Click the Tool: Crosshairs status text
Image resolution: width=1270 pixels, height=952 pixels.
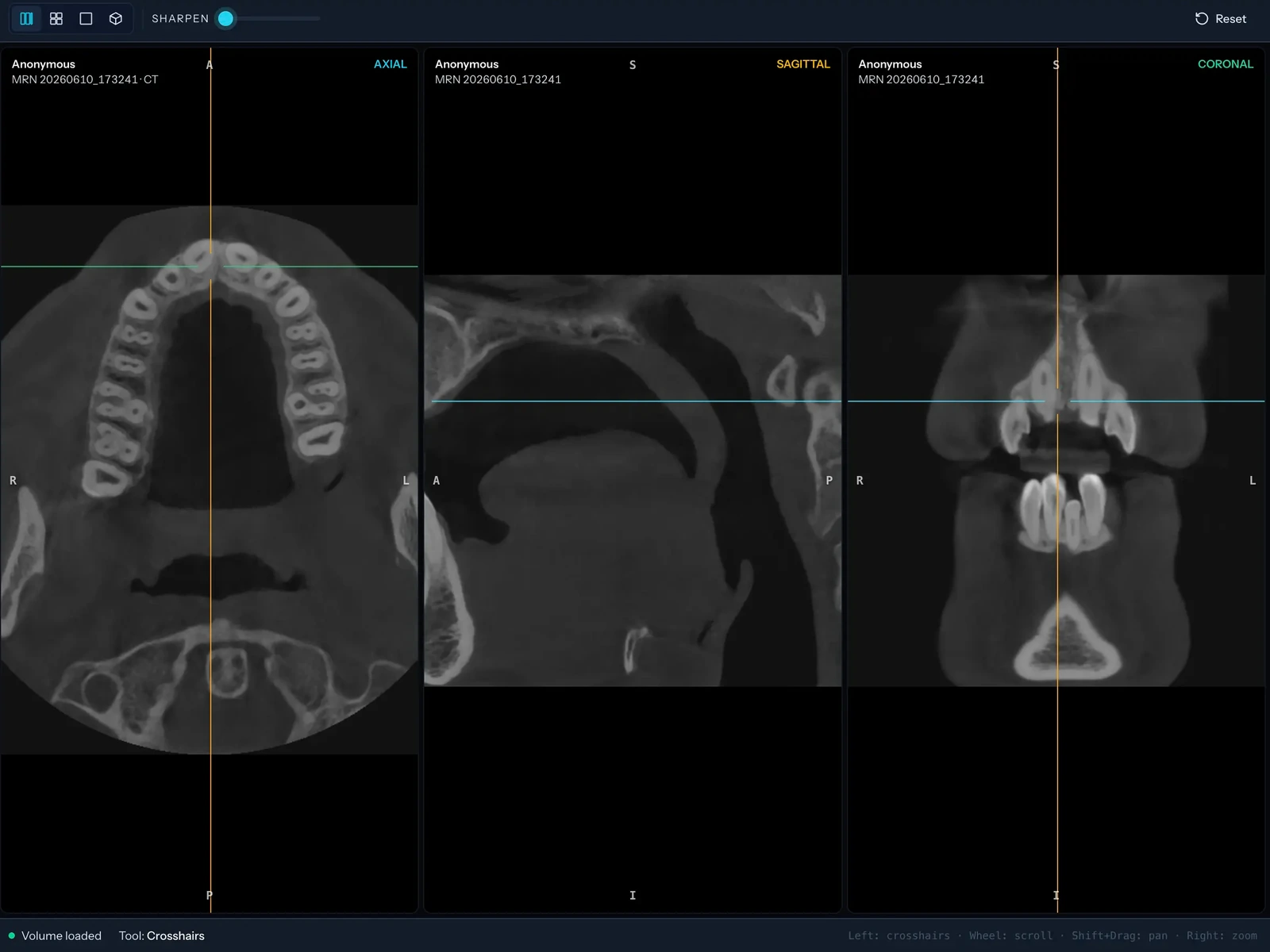(162, 936)
